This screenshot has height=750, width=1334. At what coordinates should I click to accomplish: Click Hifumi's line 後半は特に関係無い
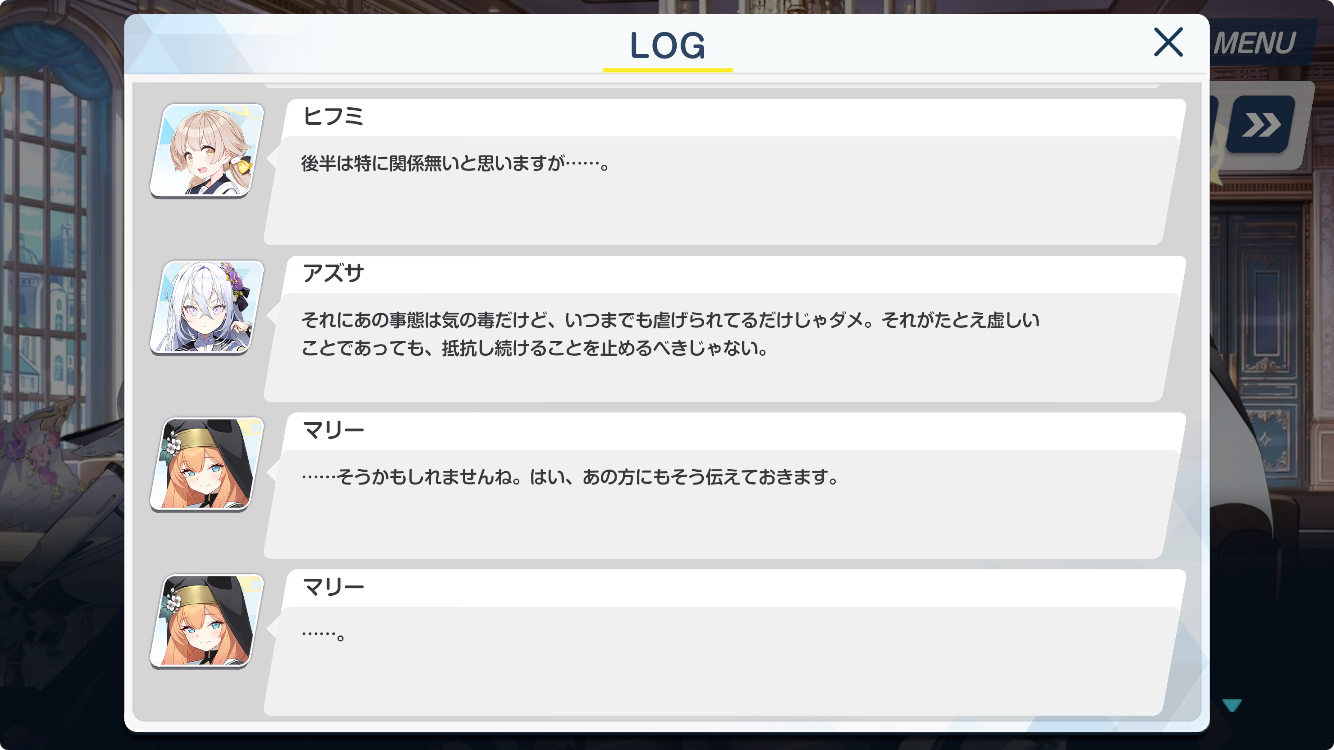455,164
